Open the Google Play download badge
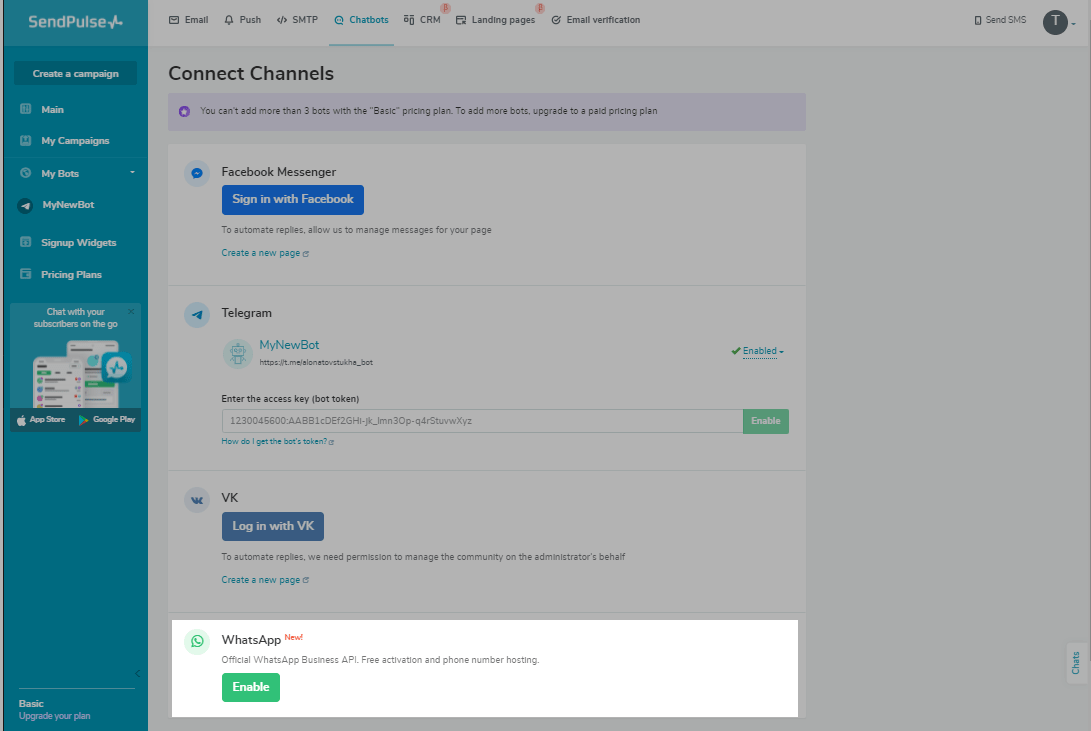Screen dimensions: 1091x731 click(107, 420)
